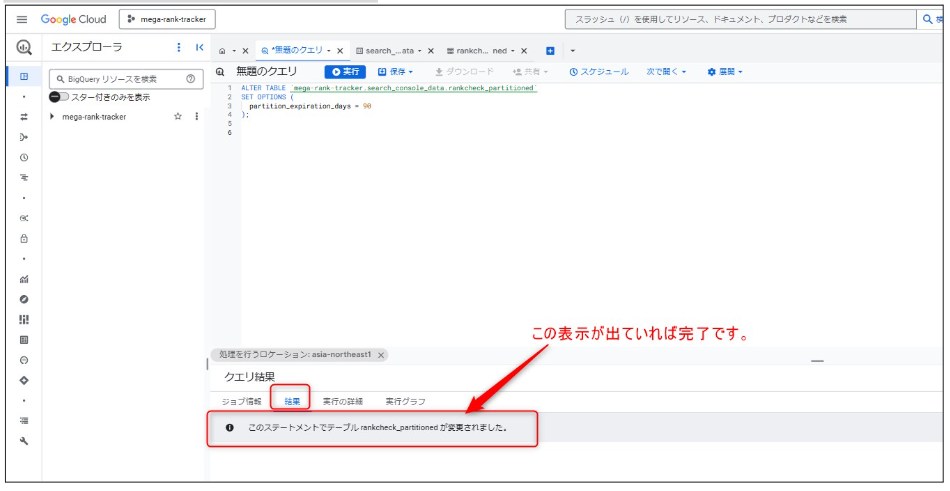950x491 pixels.
Task: Open dropdown arrow beside the new tab button
Action: [573, 51]
